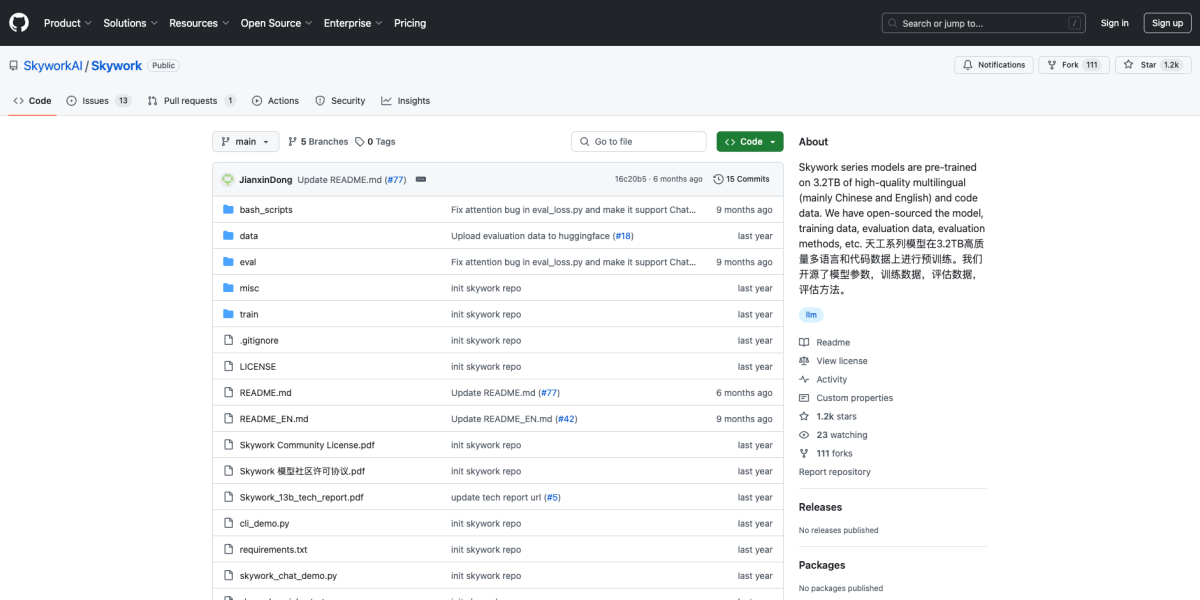Viewport: 1200px width, 600px height.
Task: Click the Sign up button
Action: click(1167, 22)
